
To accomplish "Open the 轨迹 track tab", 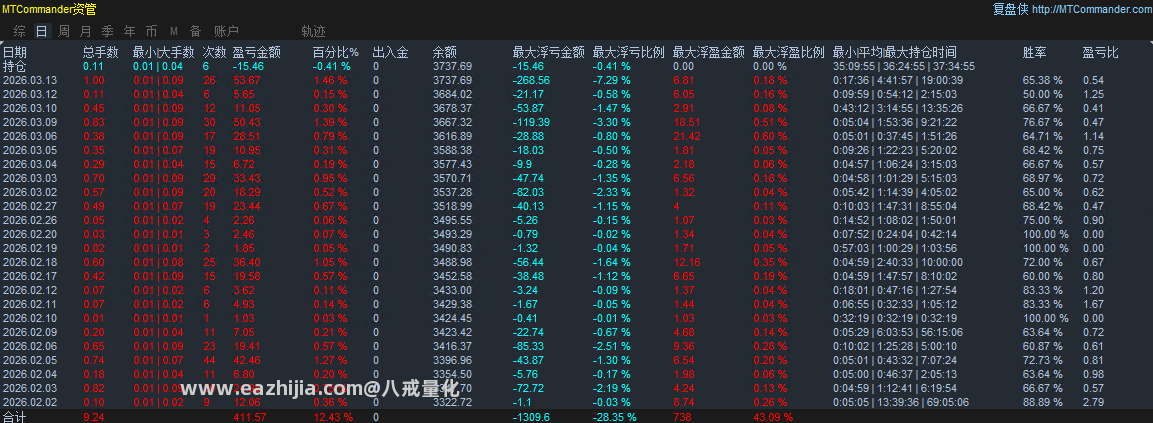I will 313,32.
